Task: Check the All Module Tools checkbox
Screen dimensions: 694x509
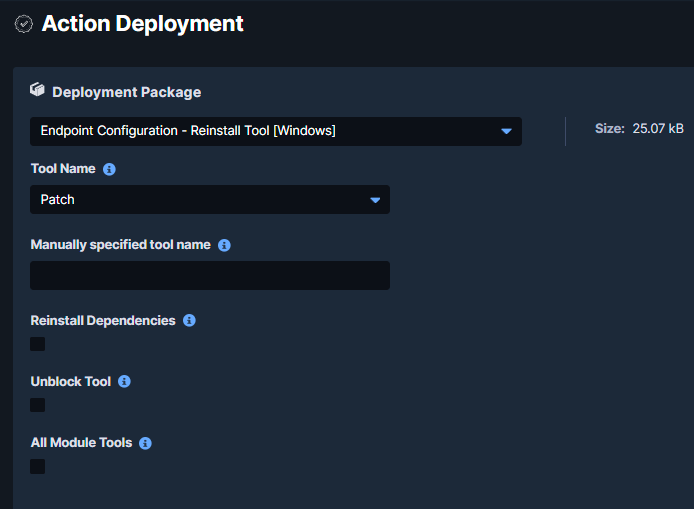Action: [38, 466]
